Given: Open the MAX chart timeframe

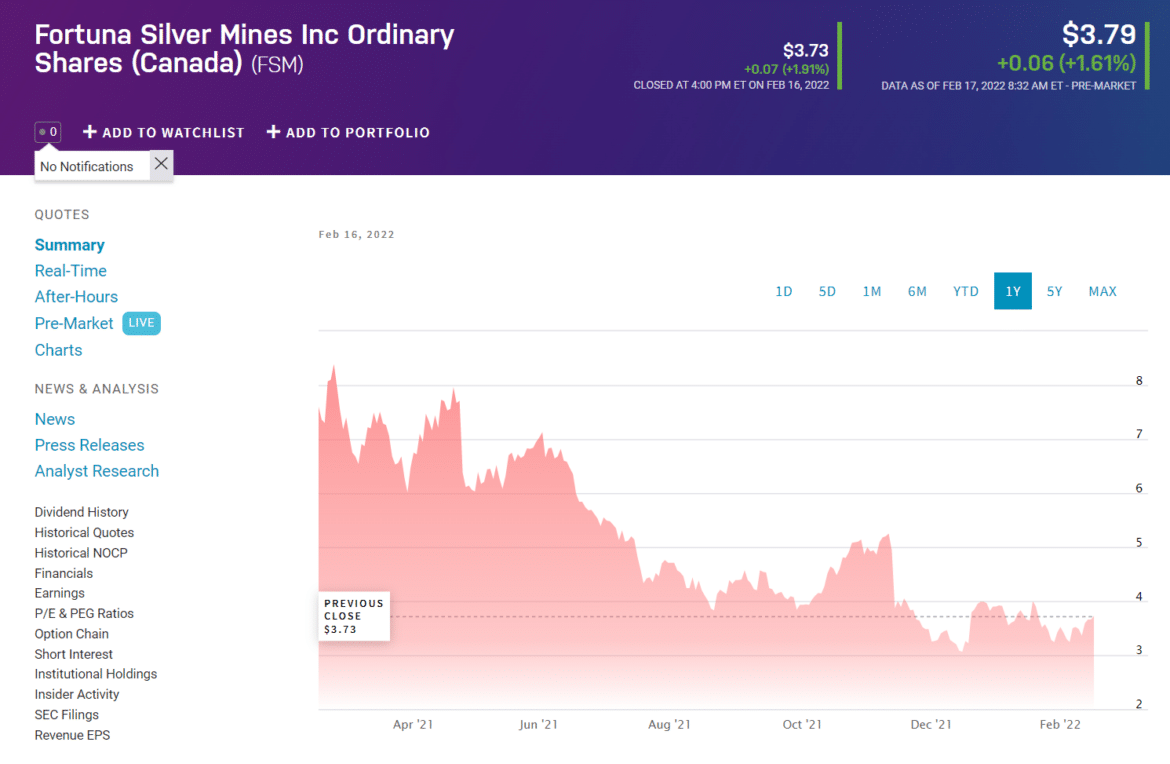Looking at the screenshot, I should [x=1102, y=291].
